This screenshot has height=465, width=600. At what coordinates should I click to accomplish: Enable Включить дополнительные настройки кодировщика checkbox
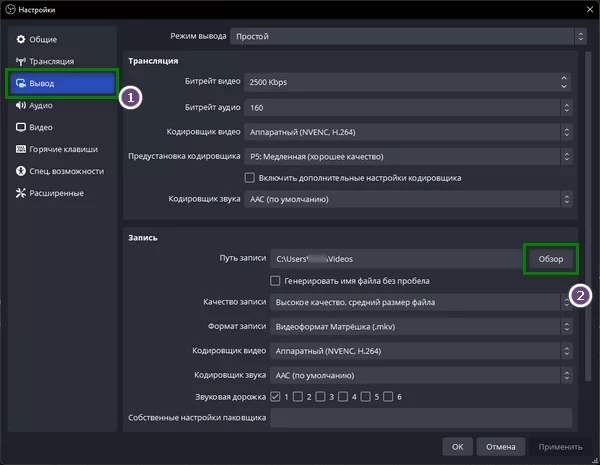point(250,178)
